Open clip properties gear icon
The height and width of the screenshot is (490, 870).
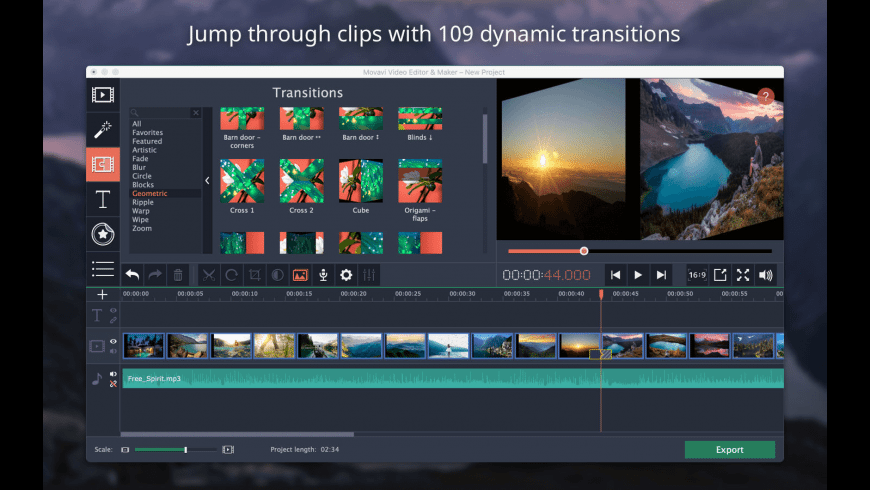pyautogui.click(x=346, y=275)
